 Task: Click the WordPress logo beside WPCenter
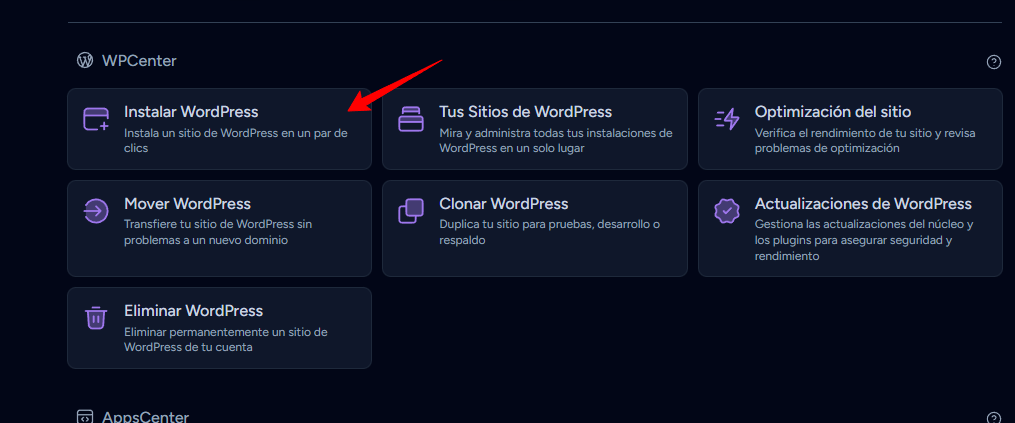click(x=85, y=61)
